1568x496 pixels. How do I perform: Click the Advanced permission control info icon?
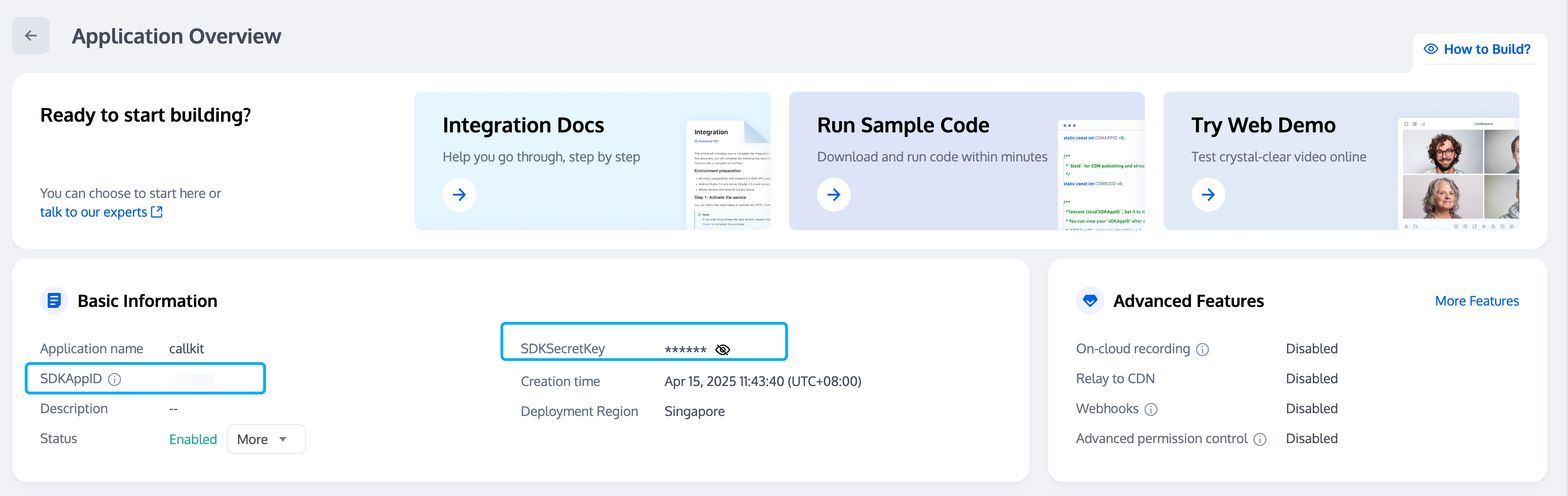pos(1260,439)
